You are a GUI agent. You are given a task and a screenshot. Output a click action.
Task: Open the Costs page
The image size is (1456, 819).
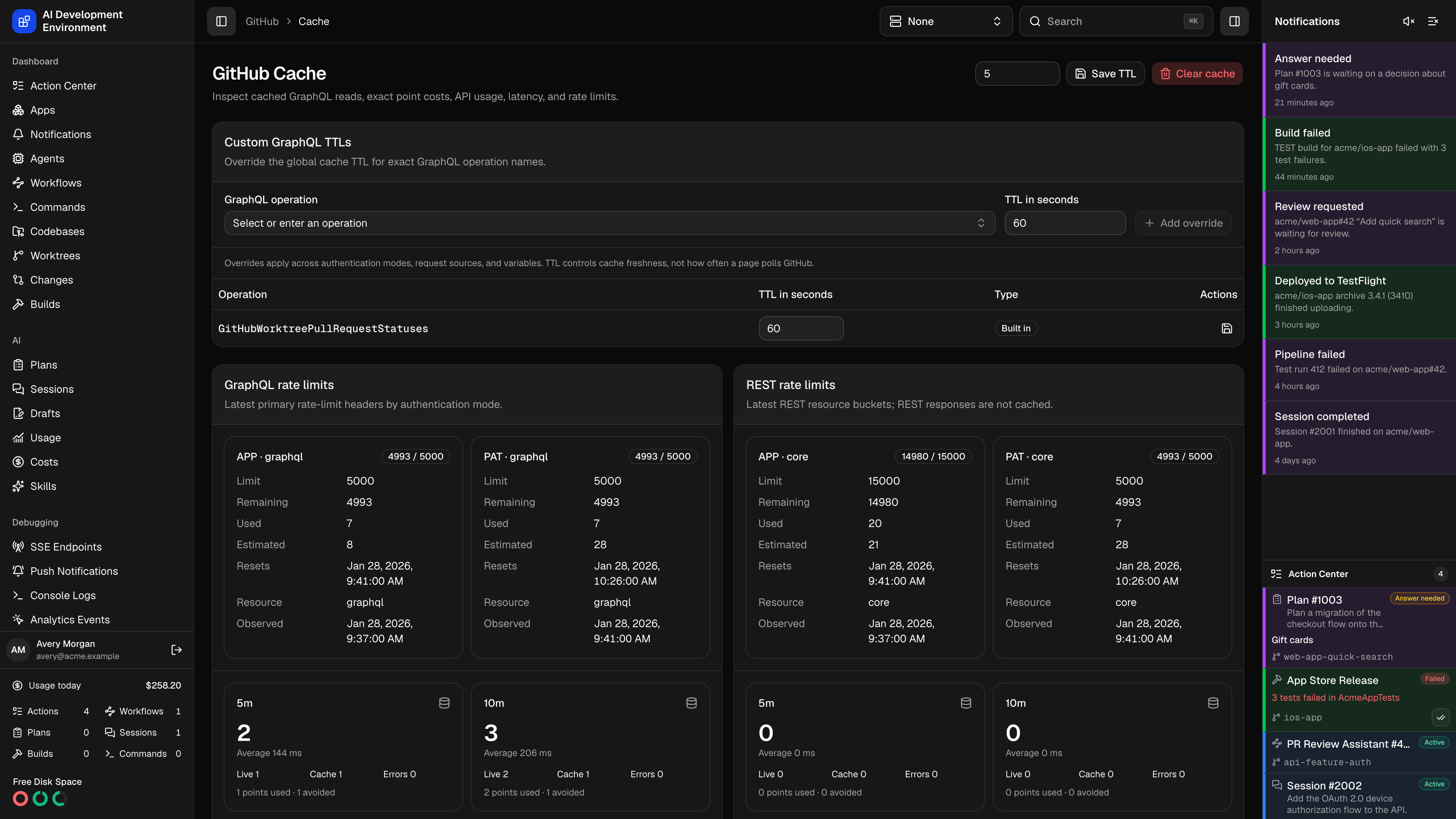tap(97, 462)
